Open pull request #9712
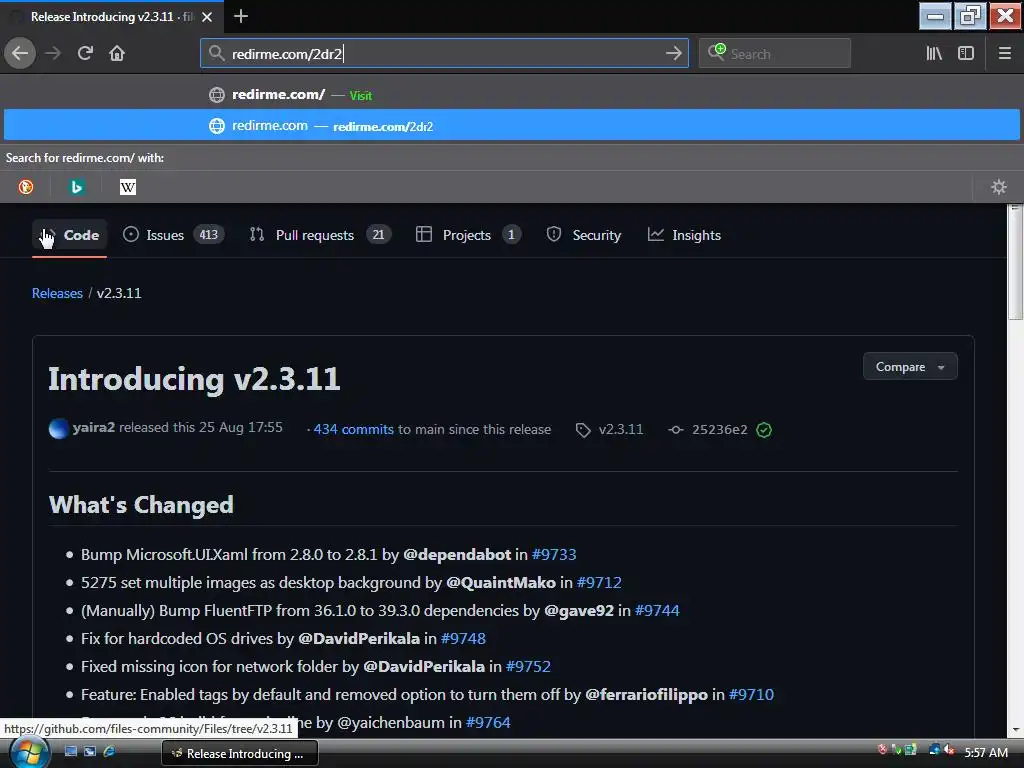The width and height of the screenshot is (1024, 768). [599, 583]
